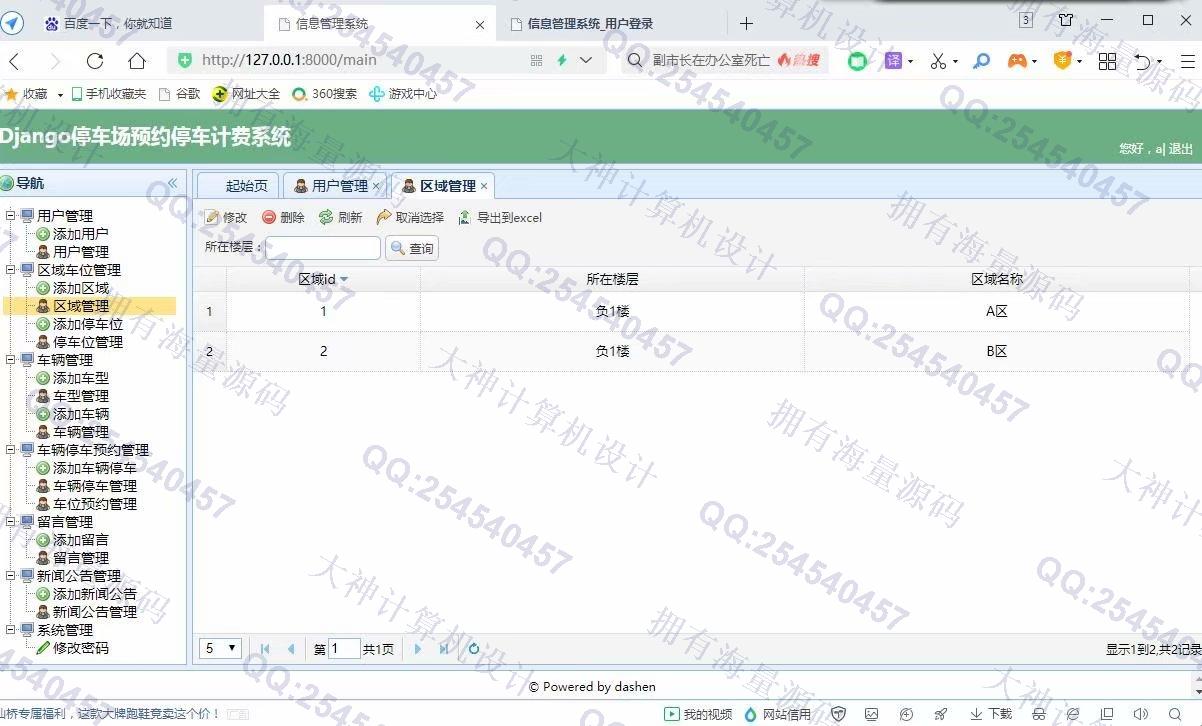Close the 用户管理 content tab
This screenshot has width=1202, height=726.
click(376, 186)
